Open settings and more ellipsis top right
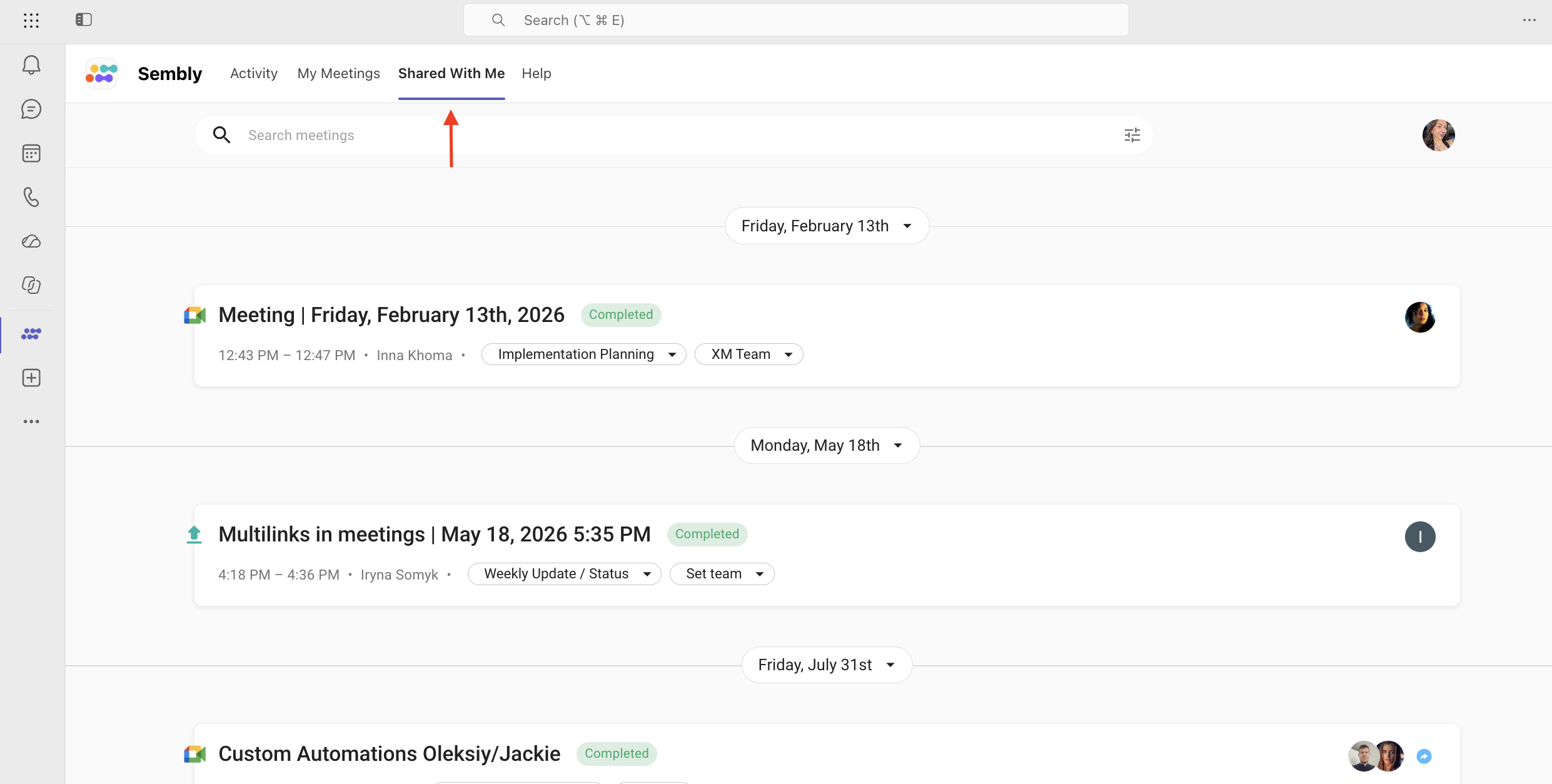 1529,20
